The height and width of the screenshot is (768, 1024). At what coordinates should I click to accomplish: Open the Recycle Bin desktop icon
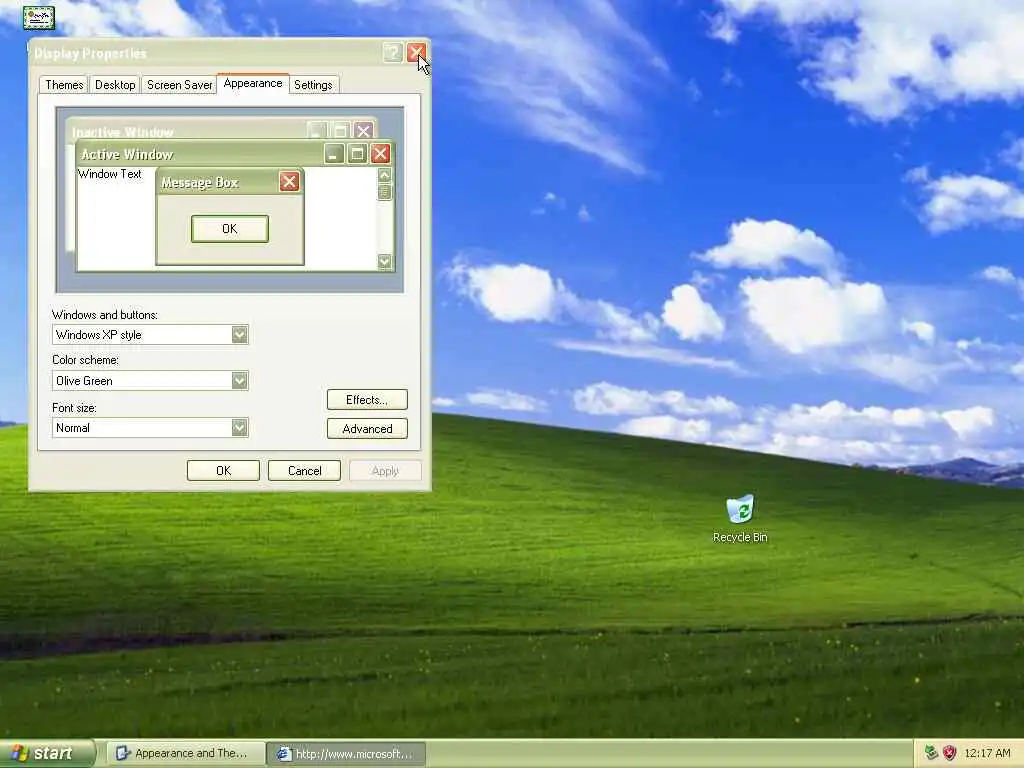click(740, 519)
